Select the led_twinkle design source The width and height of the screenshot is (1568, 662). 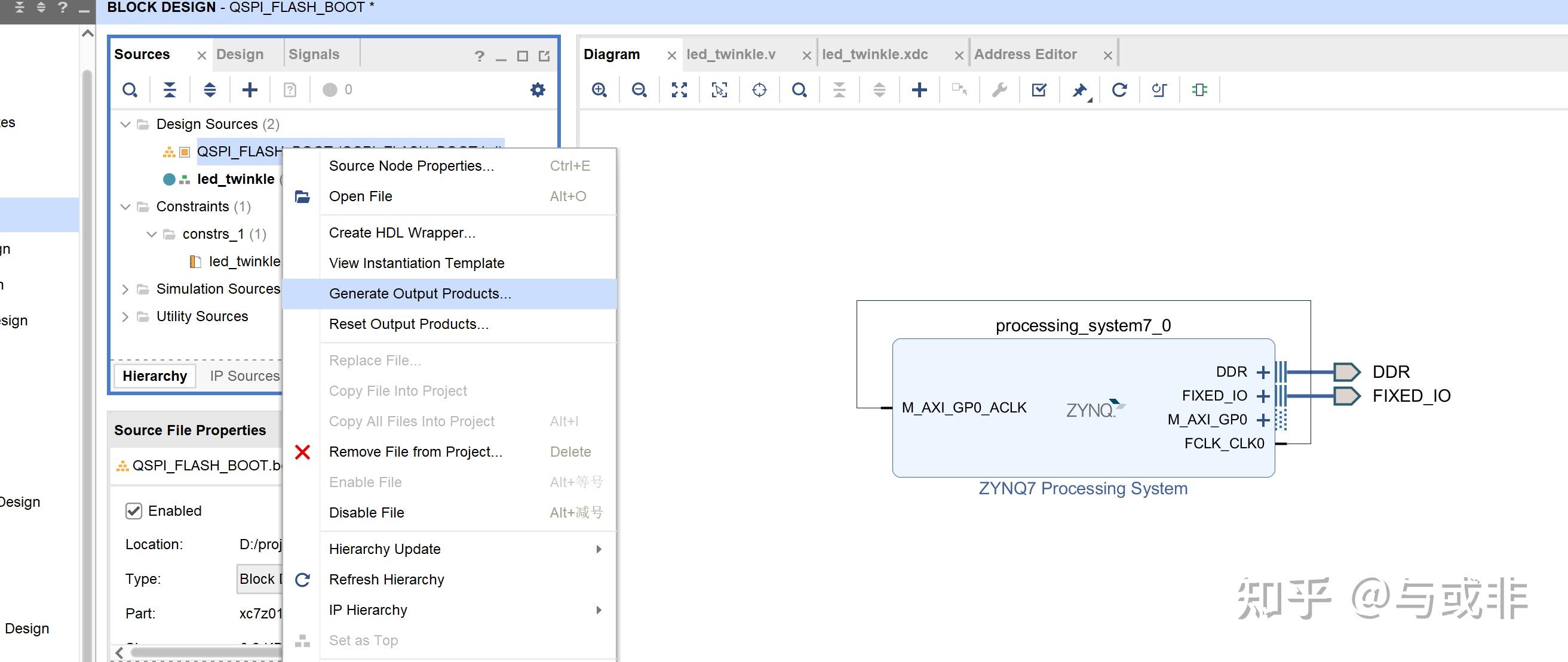pos(235,179)
